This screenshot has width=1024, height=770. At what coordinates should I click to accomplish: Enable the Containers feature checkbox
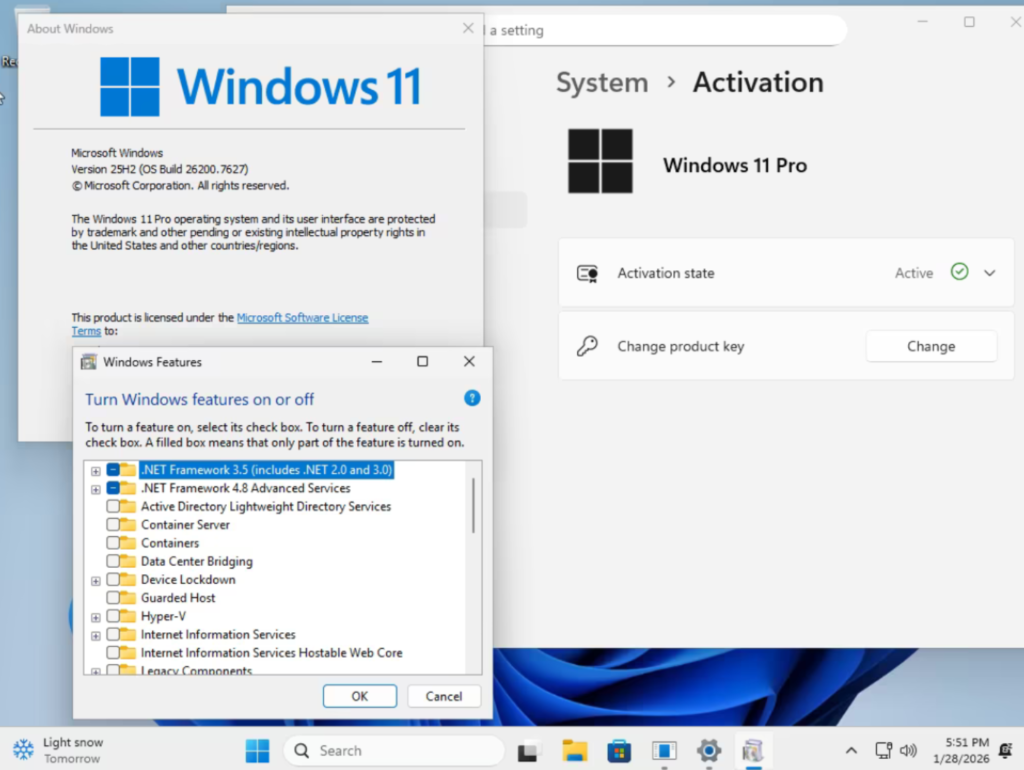click(113, 543)
